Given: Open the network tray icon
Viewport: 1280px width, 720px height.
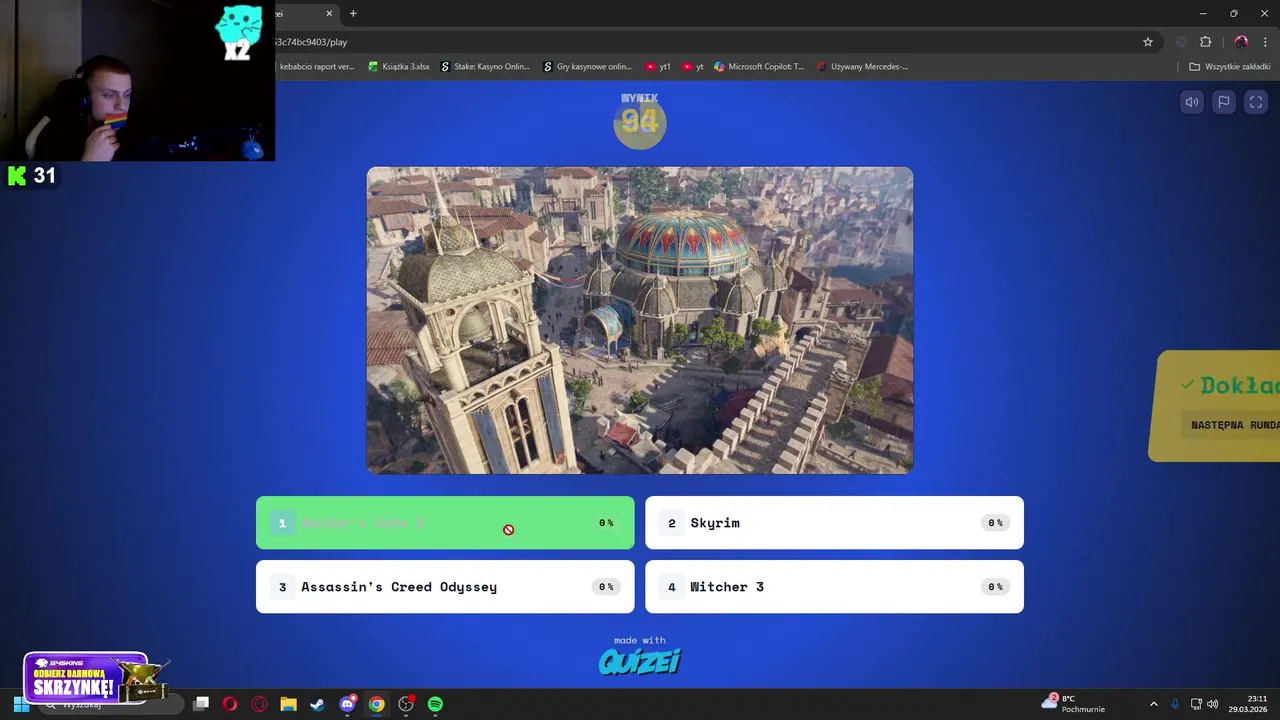Looking at the screenshot, I should (x=1196, y=704).
